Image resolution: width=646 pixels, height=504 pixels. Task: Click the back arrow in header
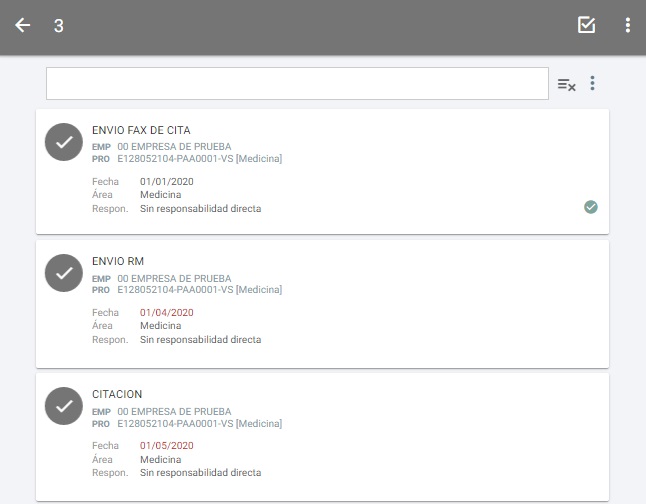point(23,26)
